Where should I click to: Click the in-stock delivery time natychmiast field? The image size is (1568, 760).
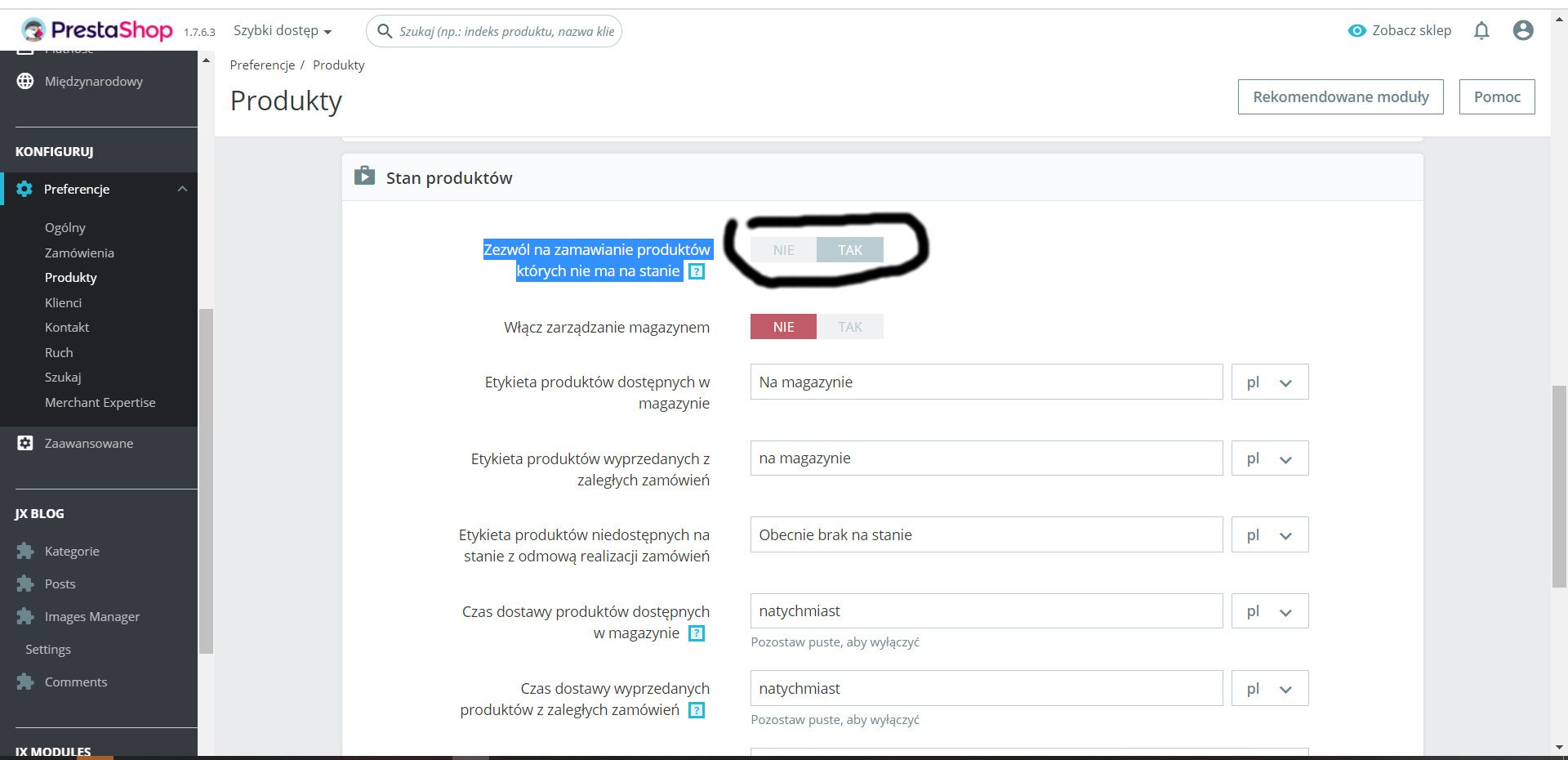[987, 611]
